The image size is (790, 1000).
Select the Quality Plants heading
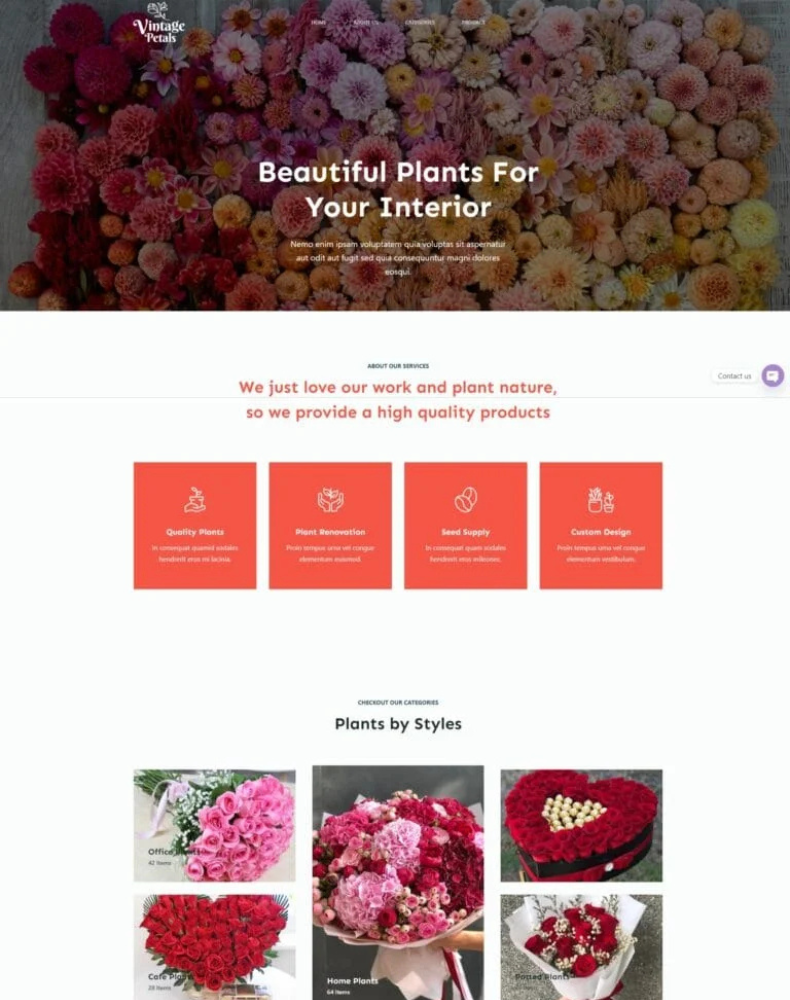click(x=195, y=532)
